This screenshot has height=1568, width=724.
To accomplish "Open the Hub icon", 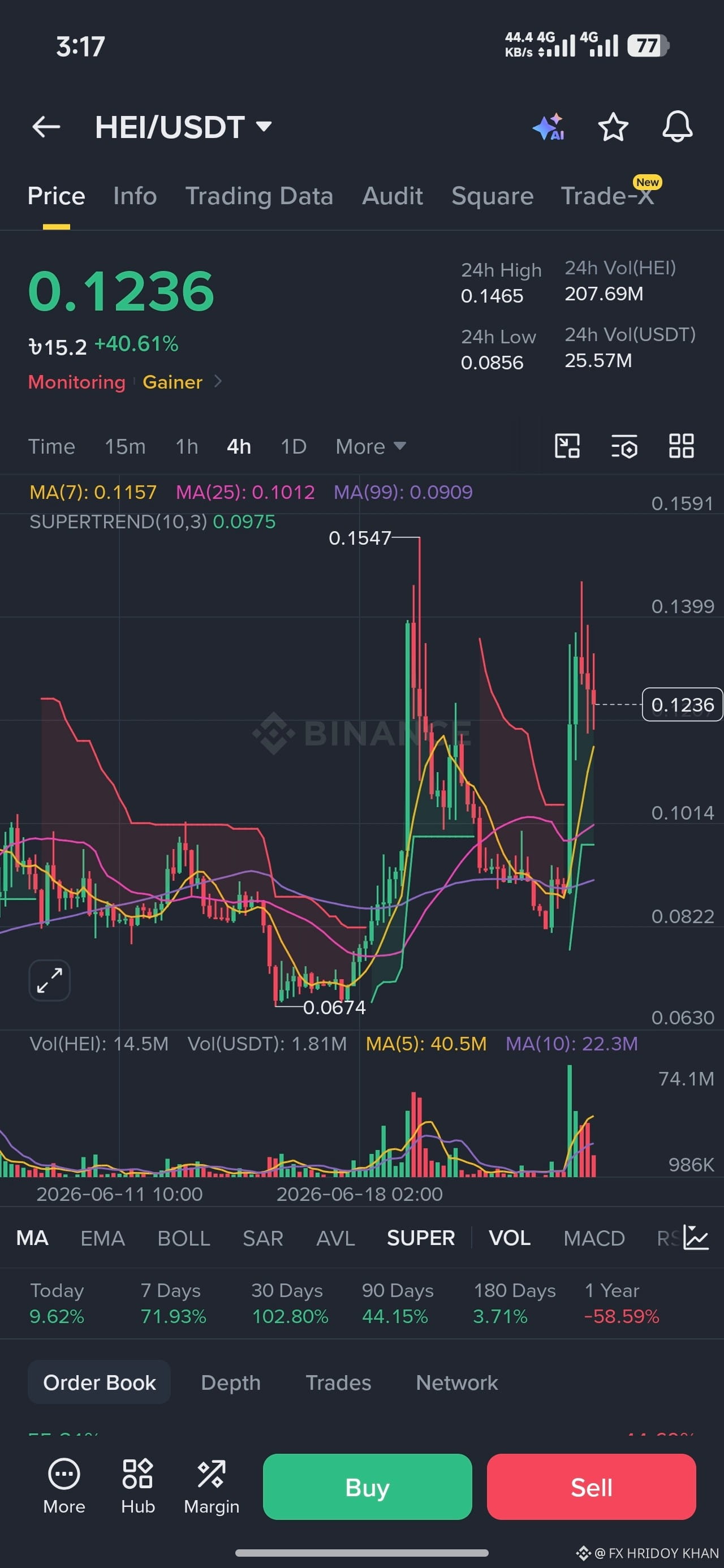I will (x=137, y=1486).
